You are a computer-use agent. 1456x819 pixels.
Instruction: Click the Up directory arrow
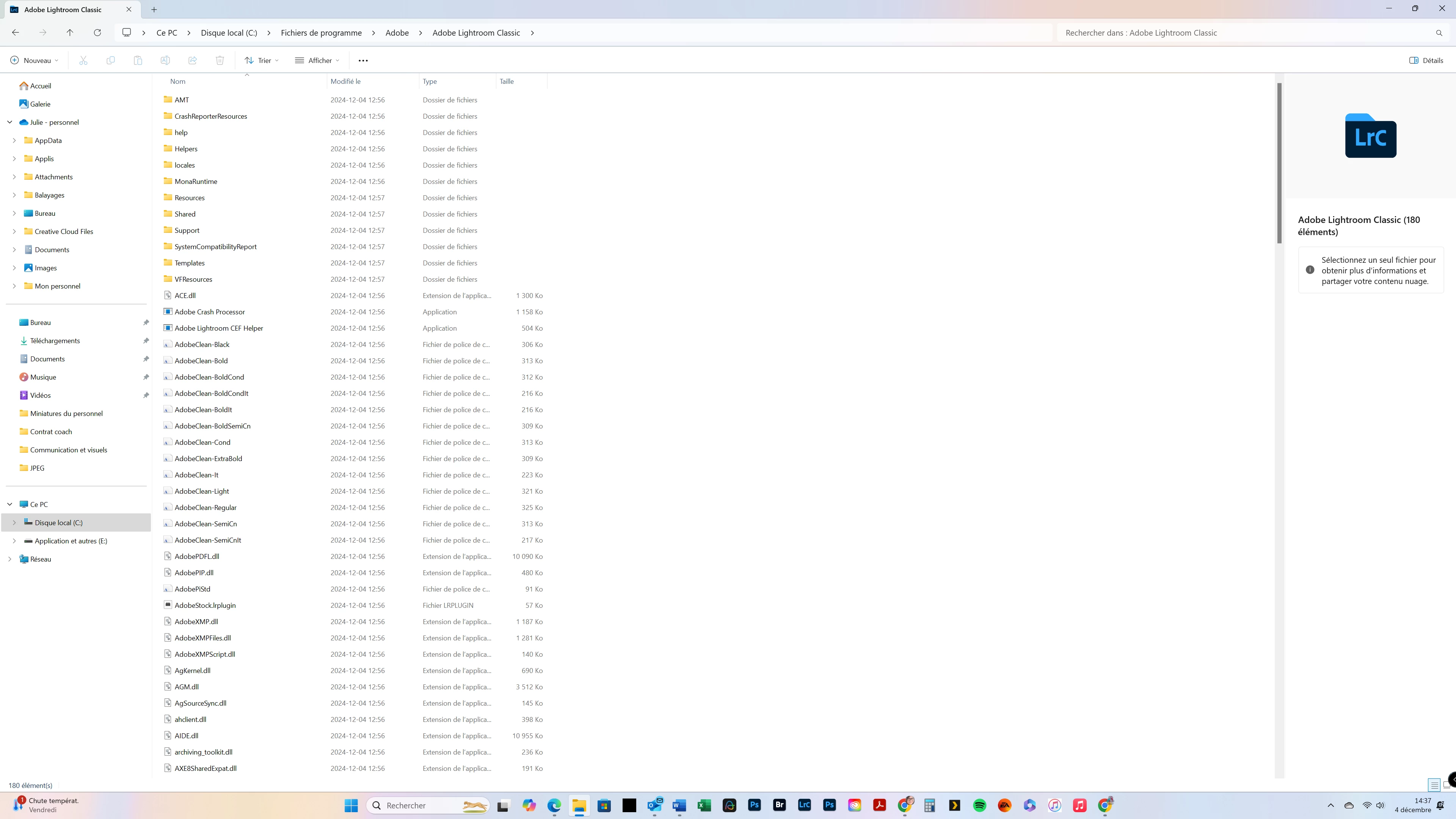tap(70, 33)
